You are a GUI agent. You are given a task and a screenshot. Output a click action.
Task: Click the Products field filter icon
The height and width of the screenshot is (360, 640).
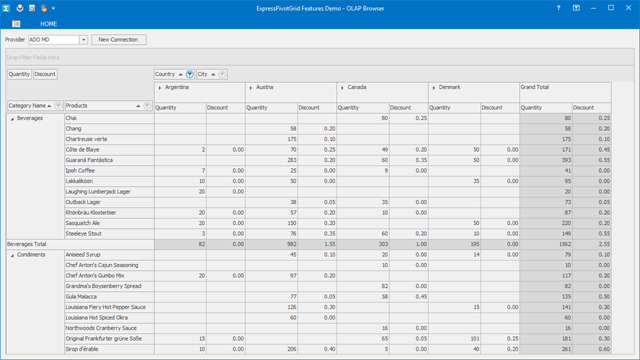(147, 106)
